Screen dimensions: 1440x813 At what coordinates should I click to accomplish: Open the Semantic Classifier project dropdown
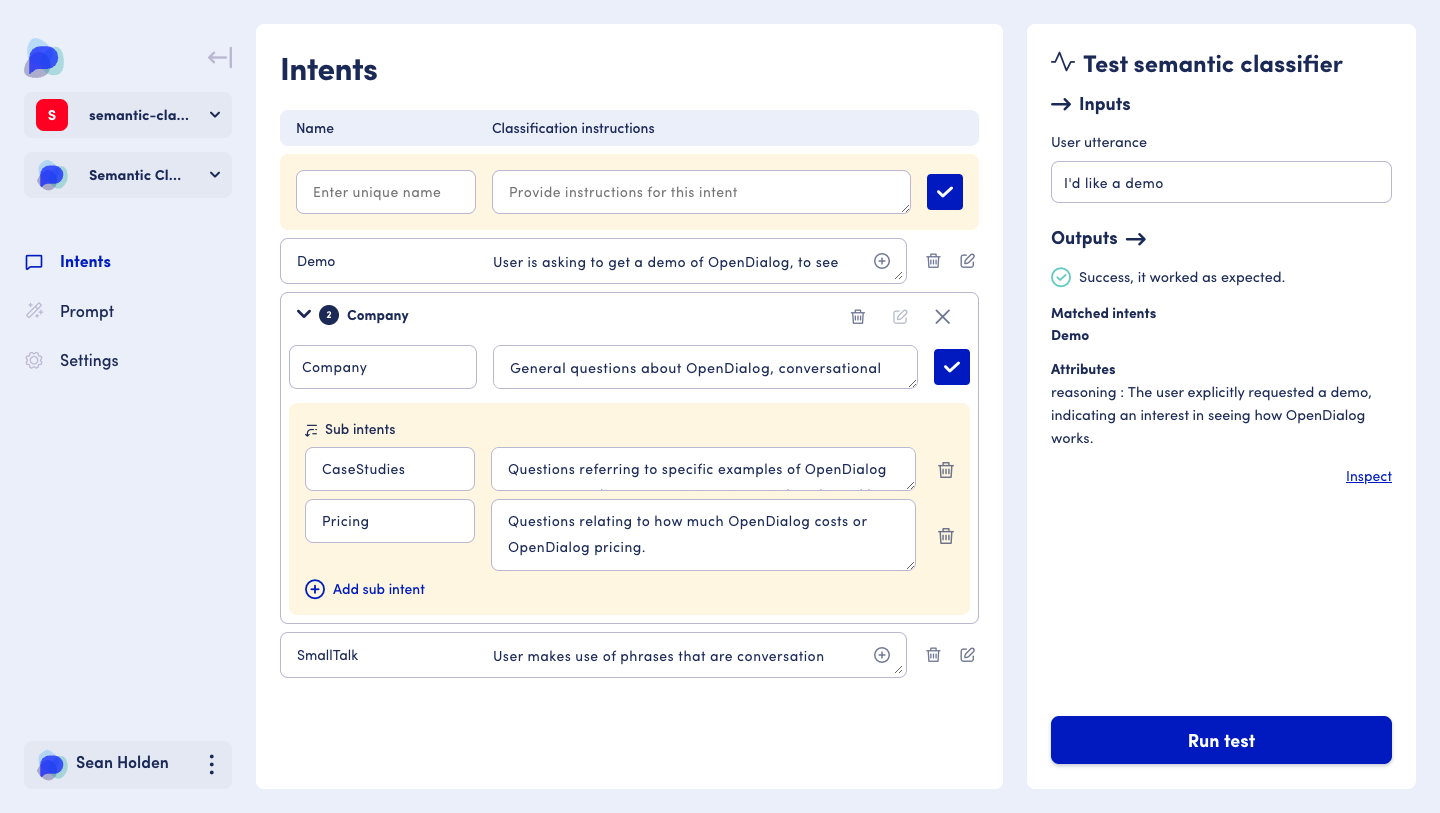tap(214, 175)
